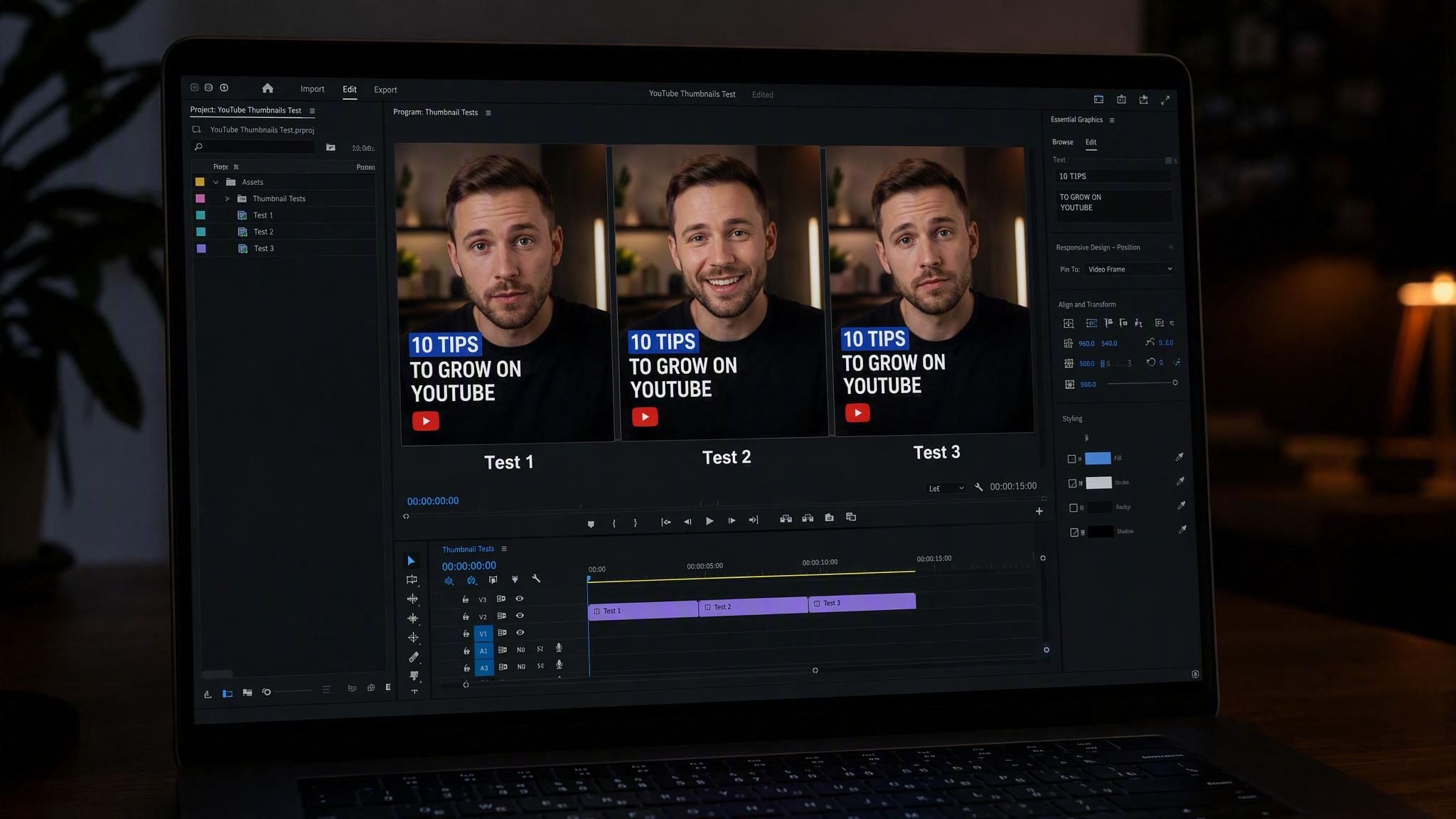Disable the Shadow checkbox
1456x819 pixels.
1074,532
